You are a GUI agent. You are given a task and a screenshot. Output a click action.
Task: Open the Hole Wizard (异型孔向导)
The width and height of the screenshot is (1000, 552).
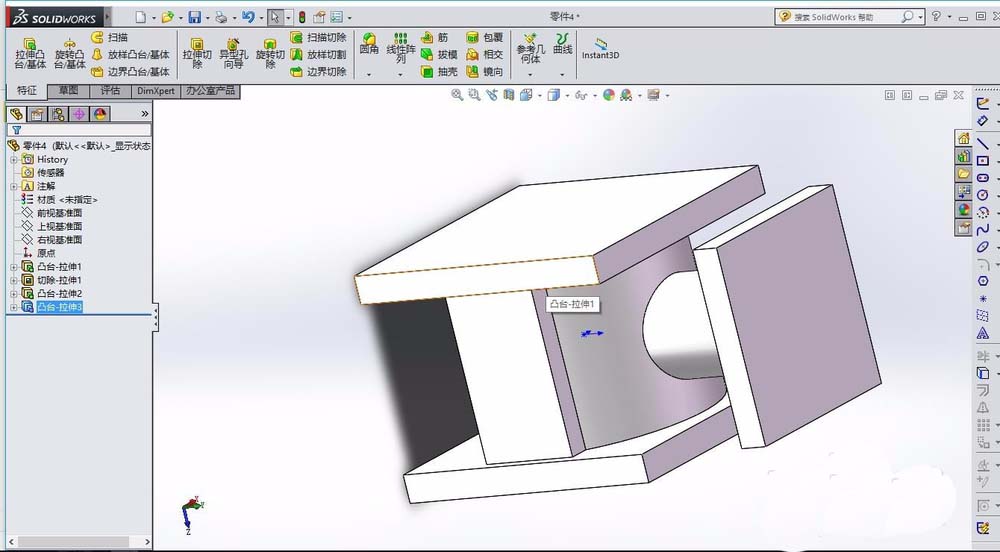tap(233, 54)
